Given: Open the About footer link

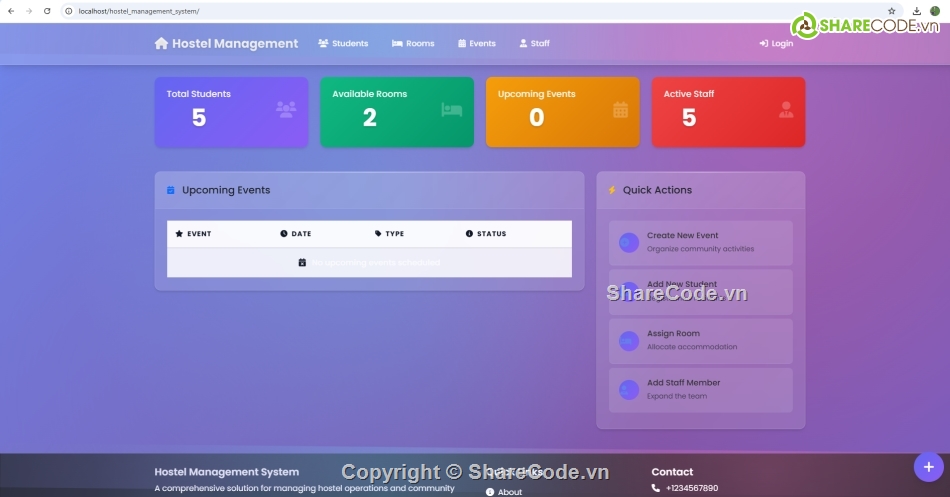Looking at the screenshot, I should click(x=509, y=492).
